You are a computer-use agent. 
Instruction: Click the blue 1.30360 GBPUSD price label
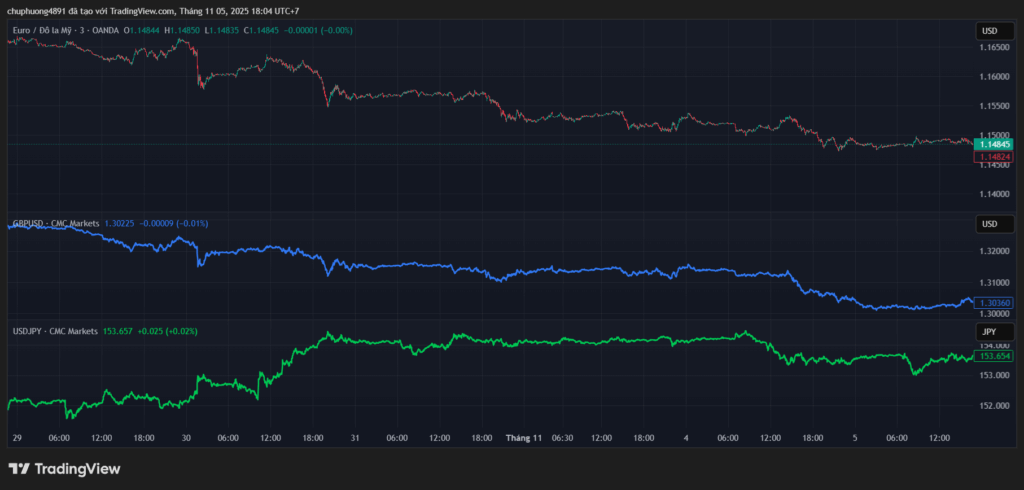pyautogui.click(x=996, y=303)
